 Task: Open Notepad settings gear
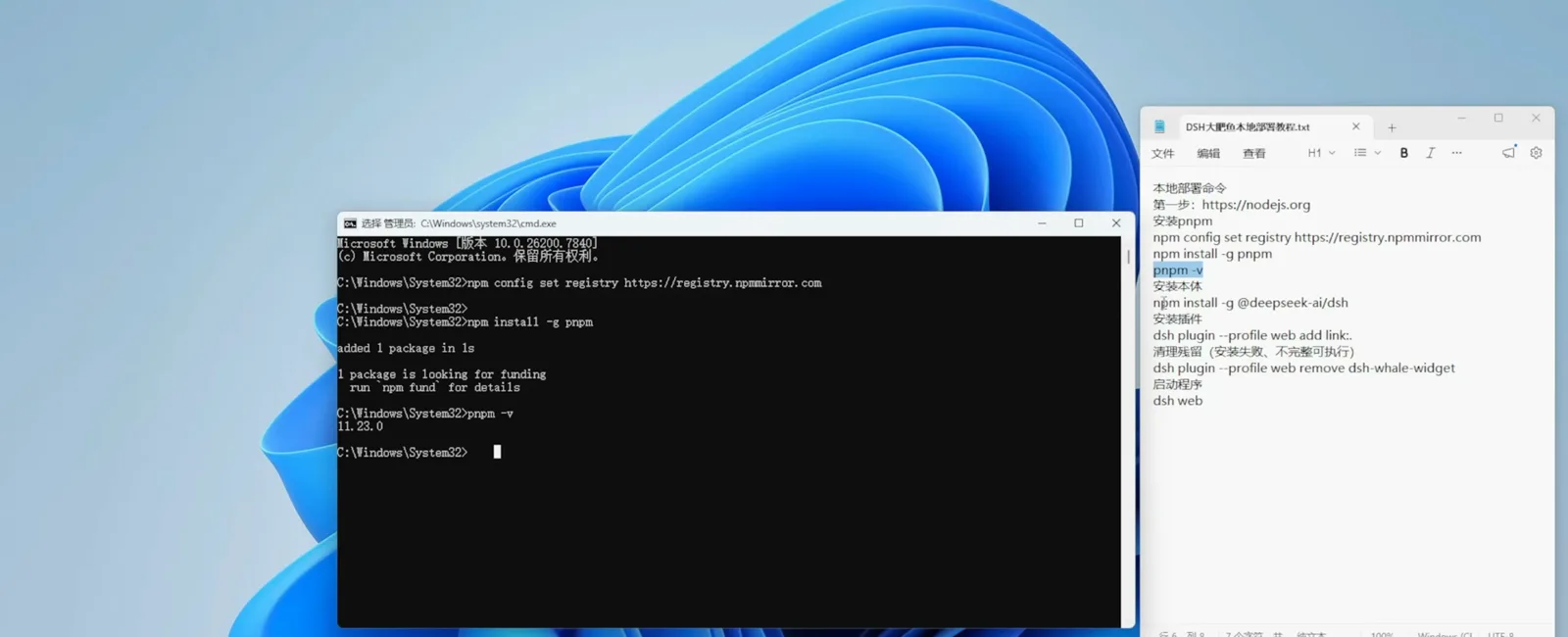(x=1536, y=153)
